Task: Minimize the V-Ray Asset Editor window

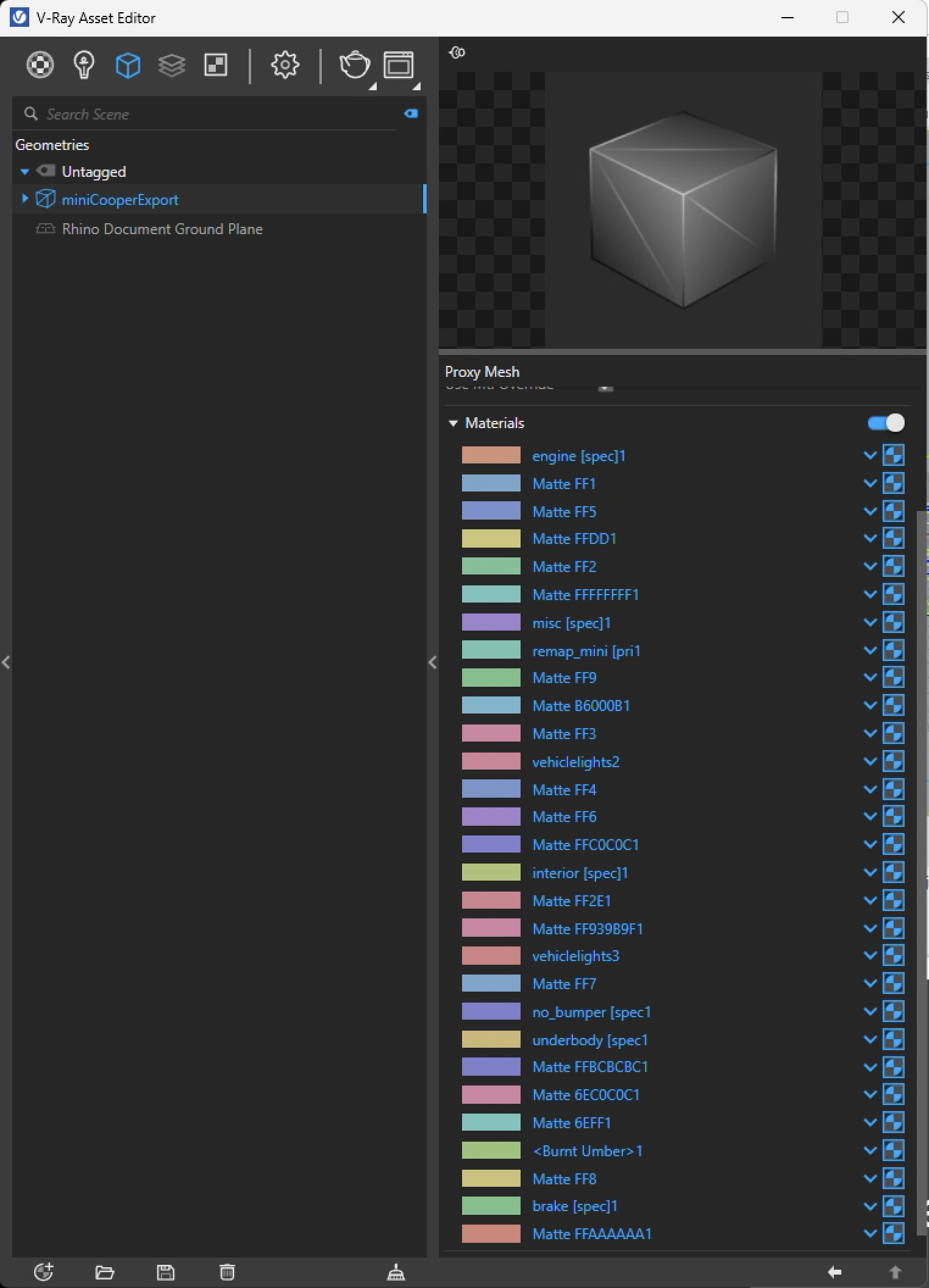Action: 787,17
